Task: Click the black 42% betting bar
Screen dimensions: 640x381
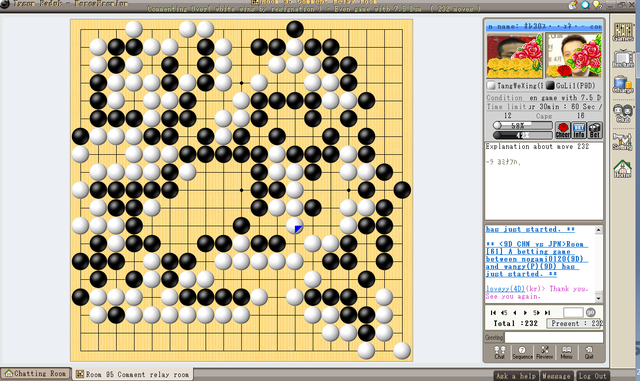Action: coord(523,135)
